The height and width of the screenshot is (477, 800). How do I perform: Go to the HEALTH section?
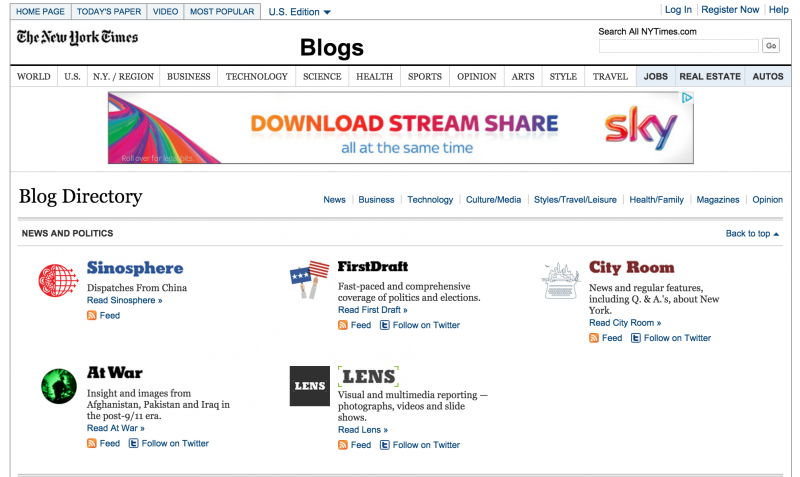pos(374,77)
